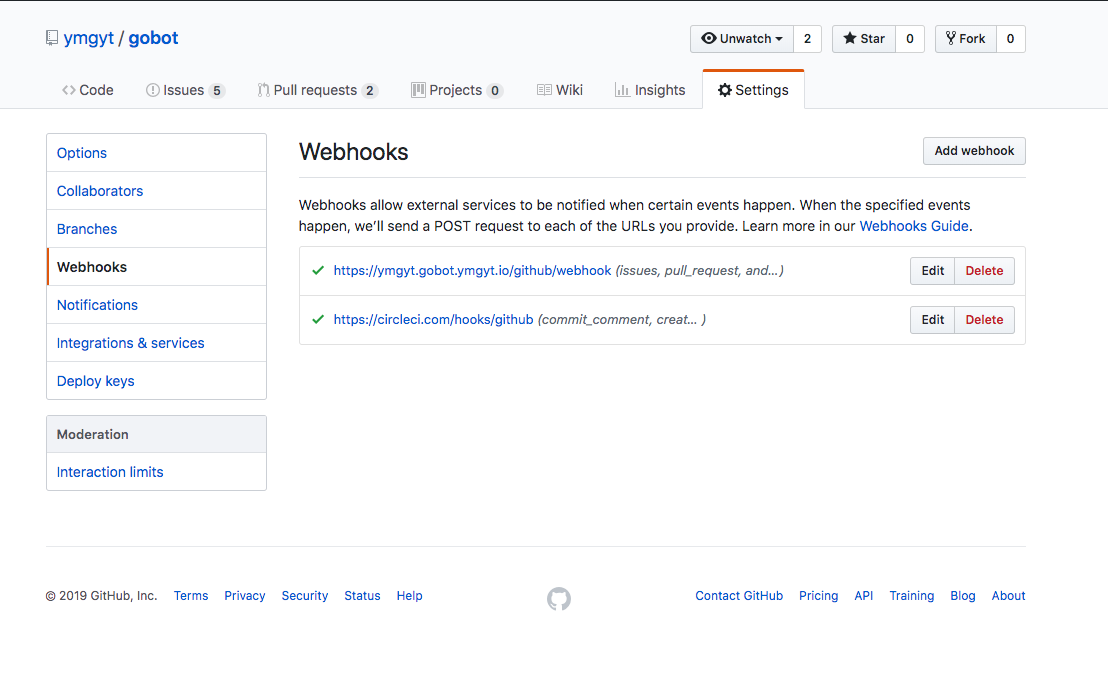This screenshot has width=1108, height=679.
Task: Open Collaborators settings
Action: click(x=156, y=191)
